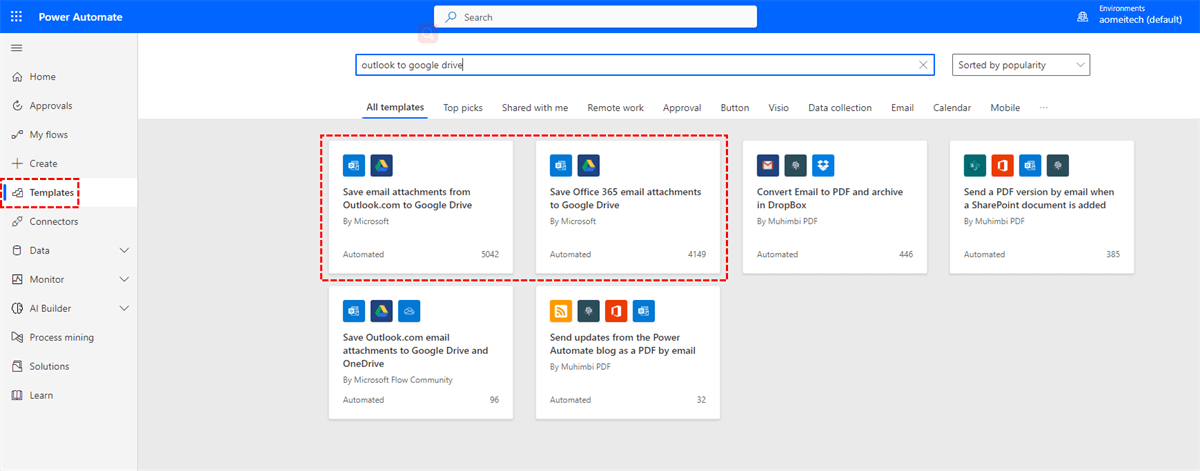Expand the Data section in sidebar
Viewport: 1200px width, 471px height.
(x=124, y=251)
